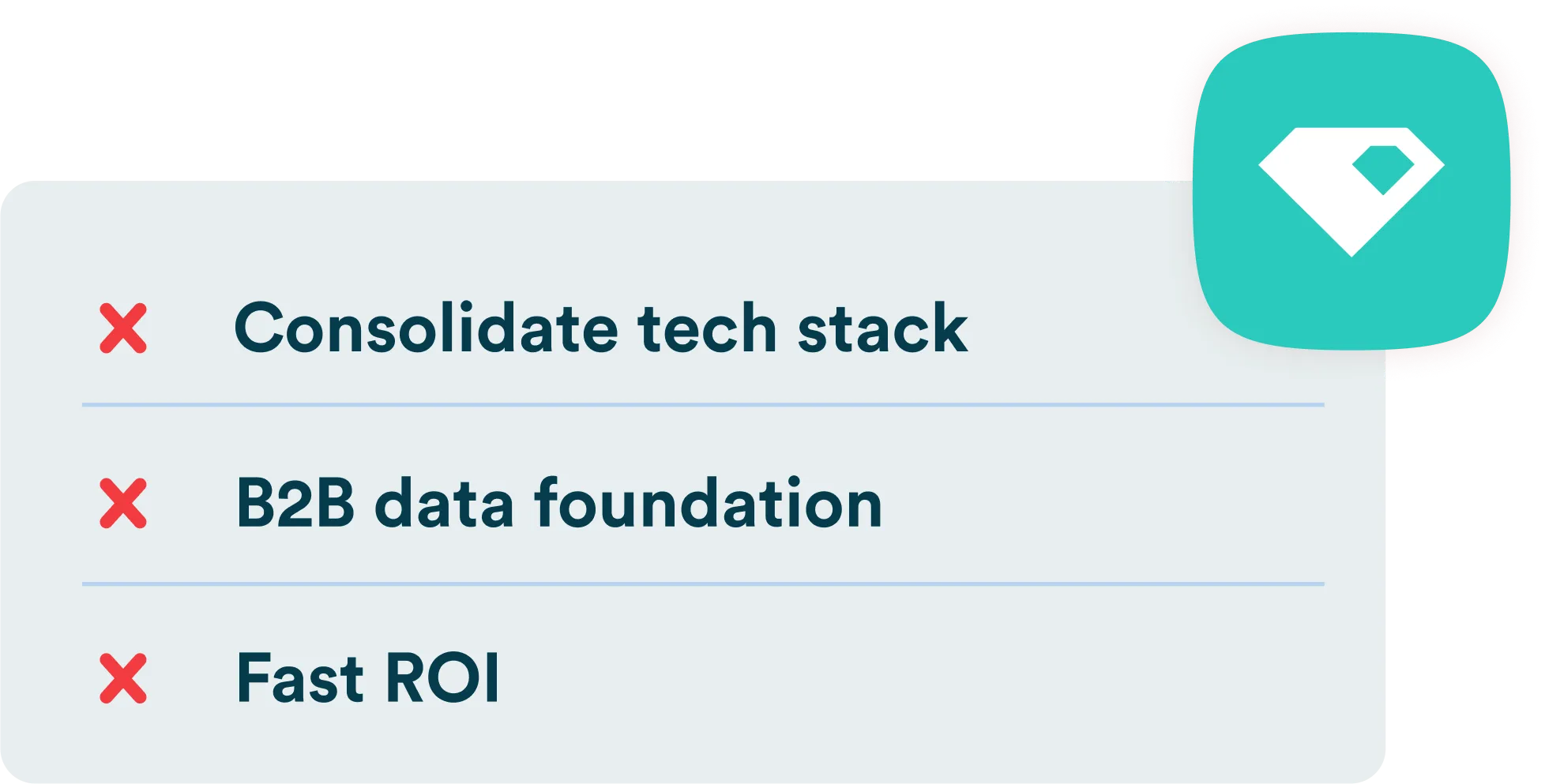Viewport: 1545px width, 784px height.
Task: Click the word Fast
Action: pos(300,678)
